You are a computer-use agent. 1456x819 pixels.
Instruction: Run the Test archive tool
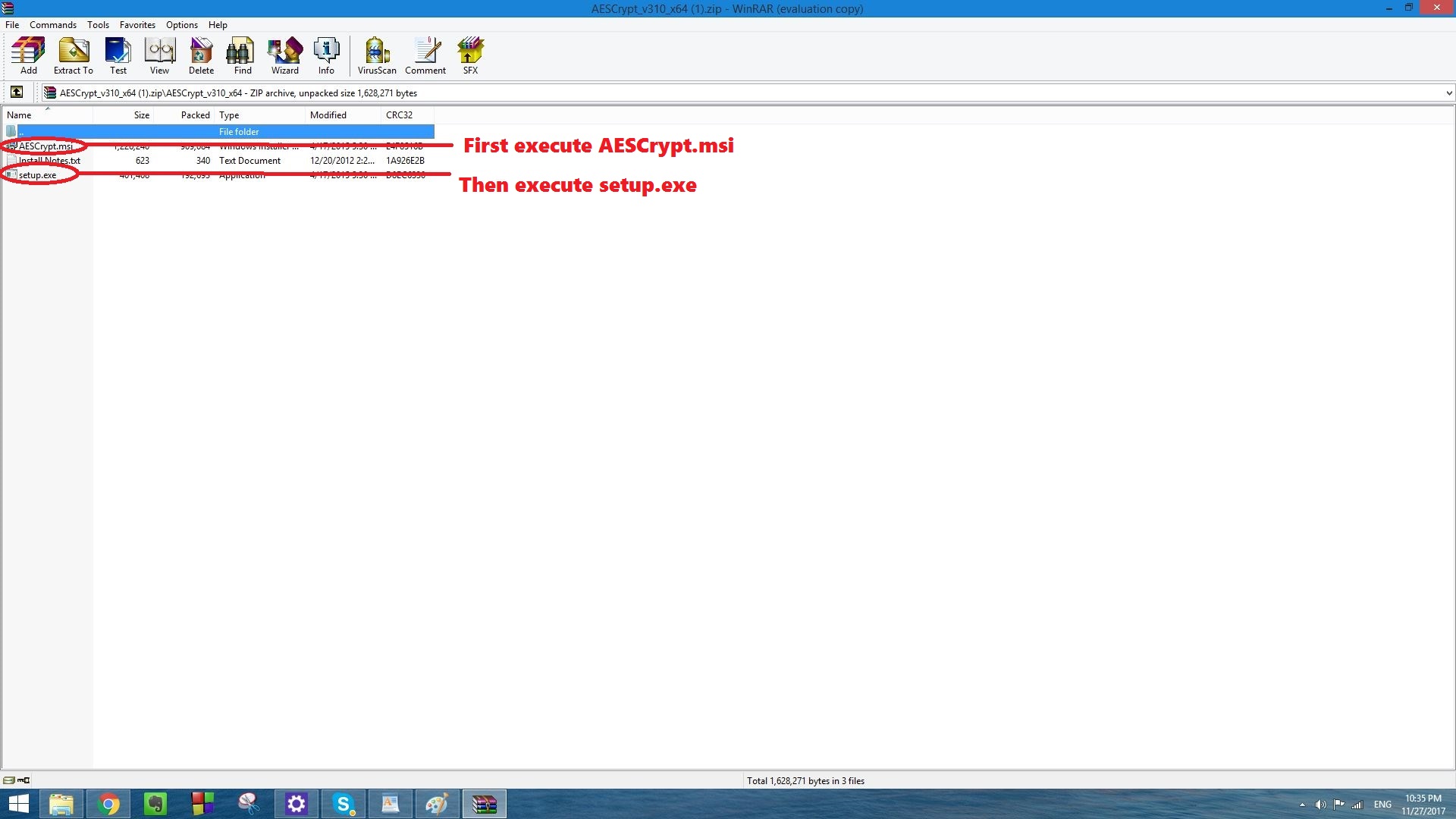[x=118, y=56]
